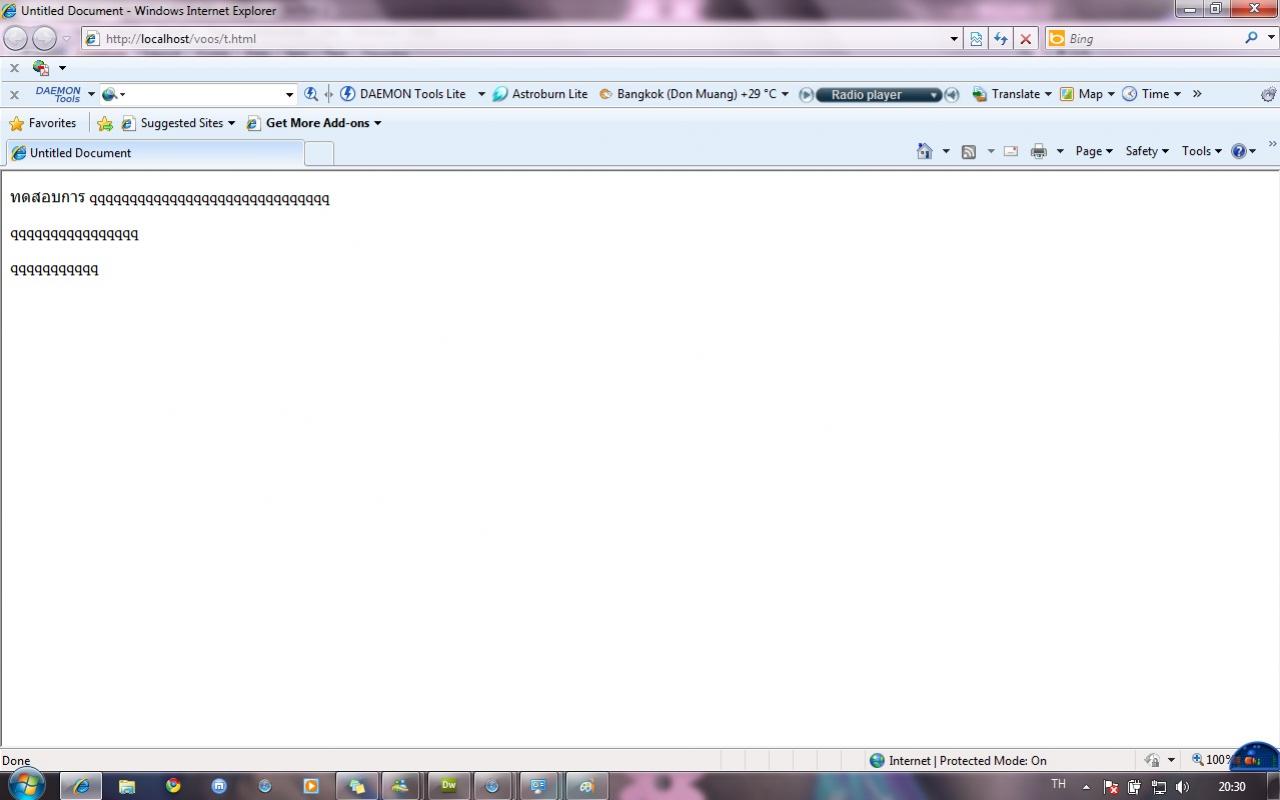Toggle the Compatibility View icon
Viewport: 1280px width, 800px height.
point(976,39)
